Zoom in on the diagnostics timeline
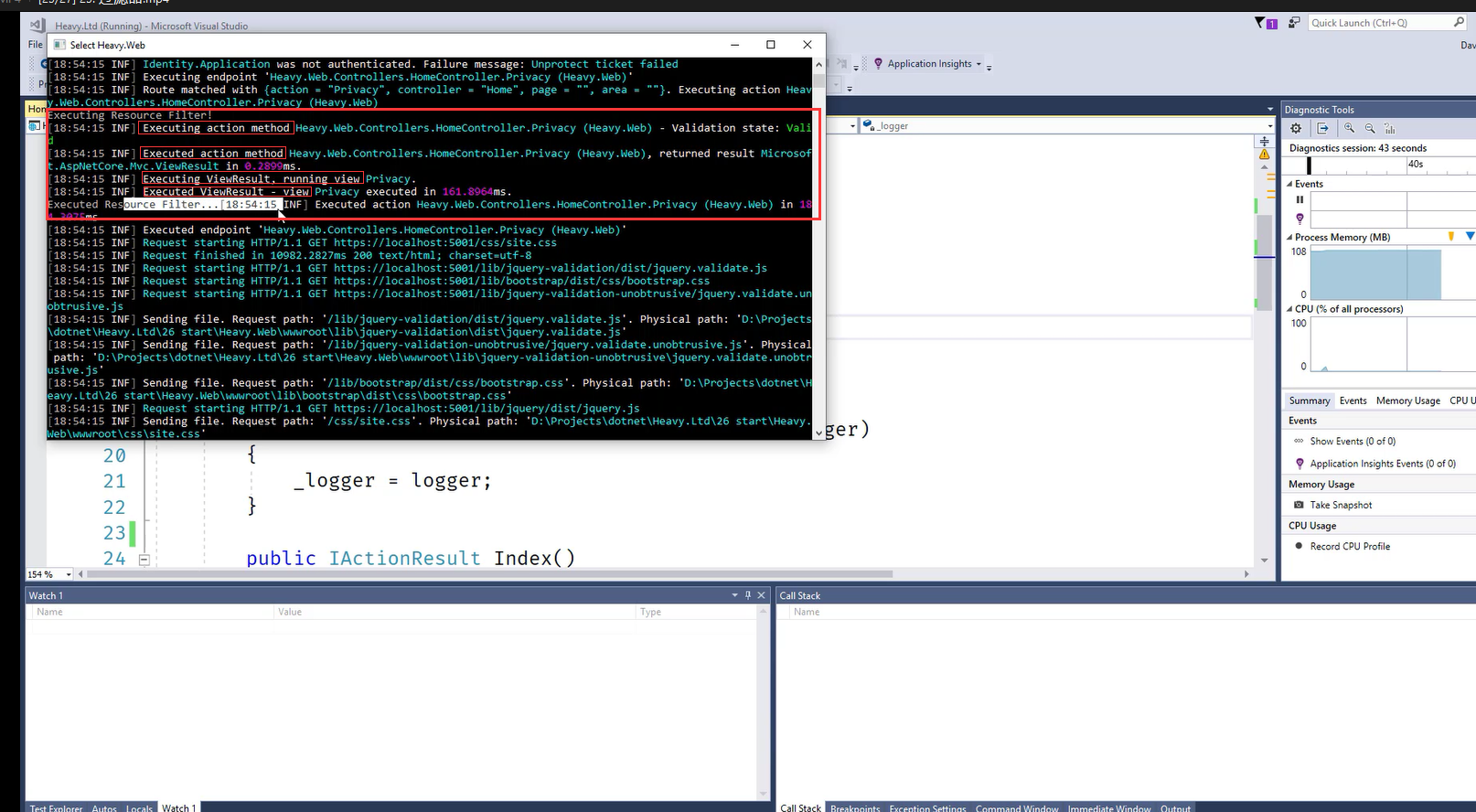 (1349, 128)
